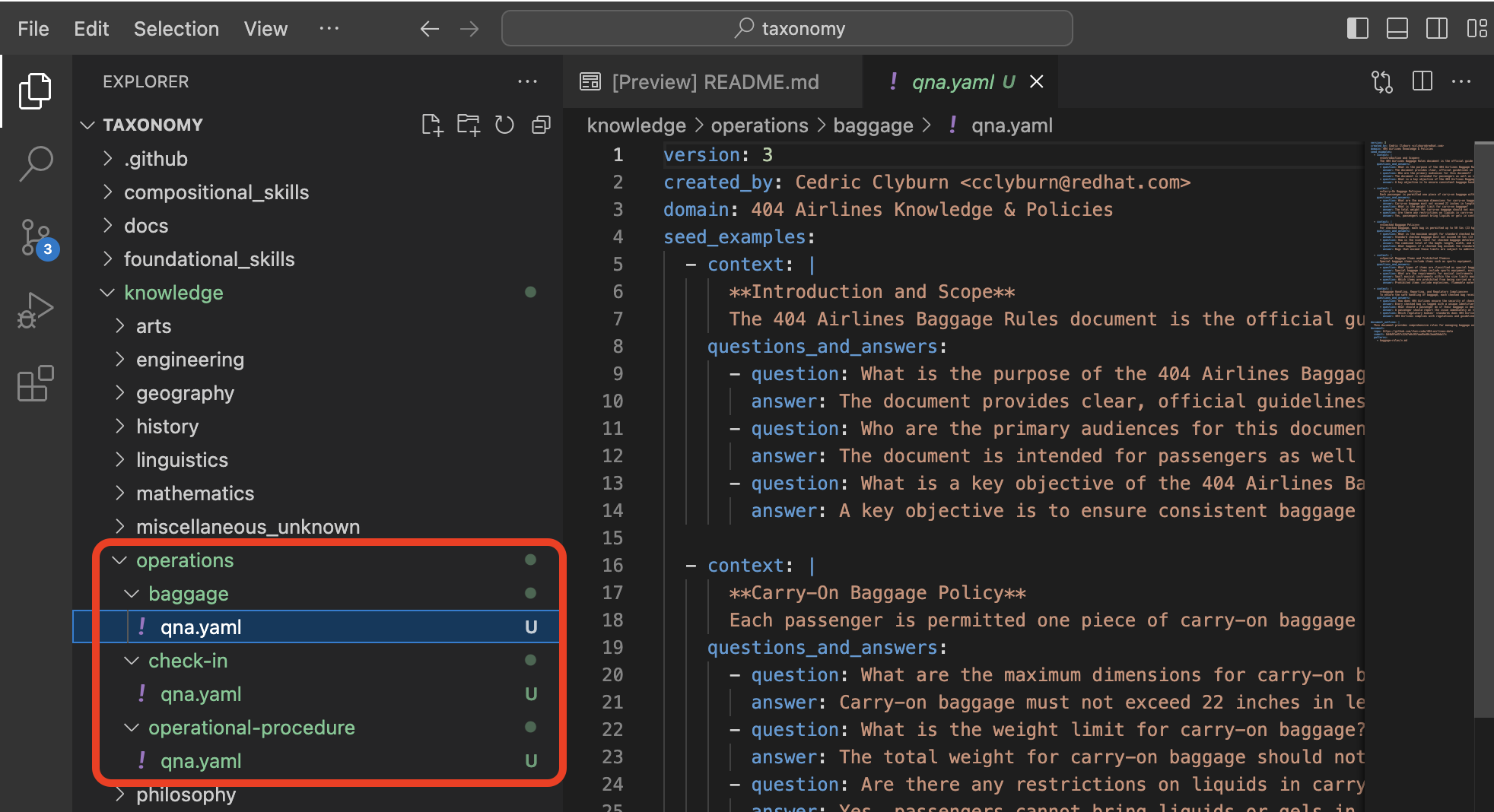
Task: Expand the foundational_skills folder
Action: coord(108,259)
